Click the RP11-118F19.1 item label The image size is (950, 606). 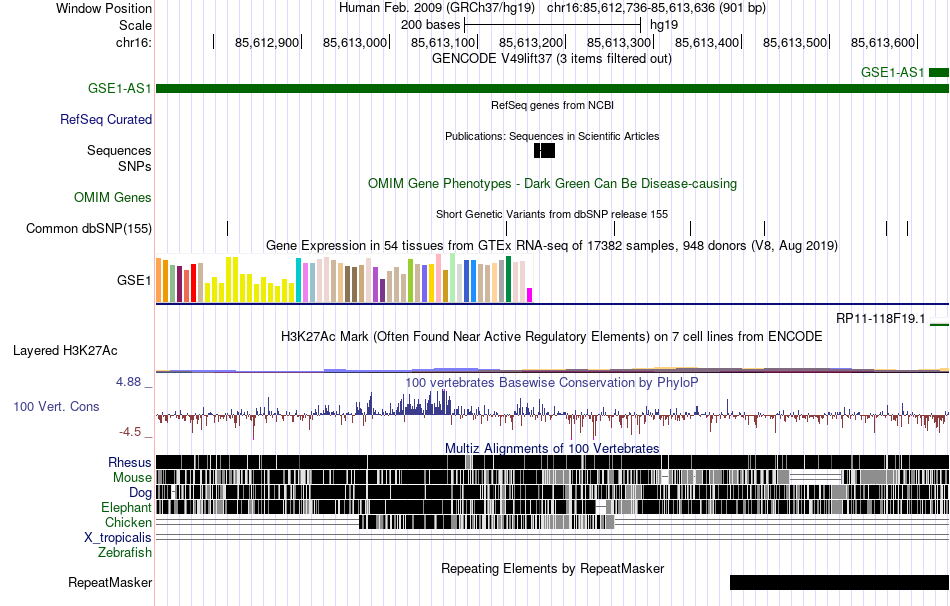click(x=880, y=319)
